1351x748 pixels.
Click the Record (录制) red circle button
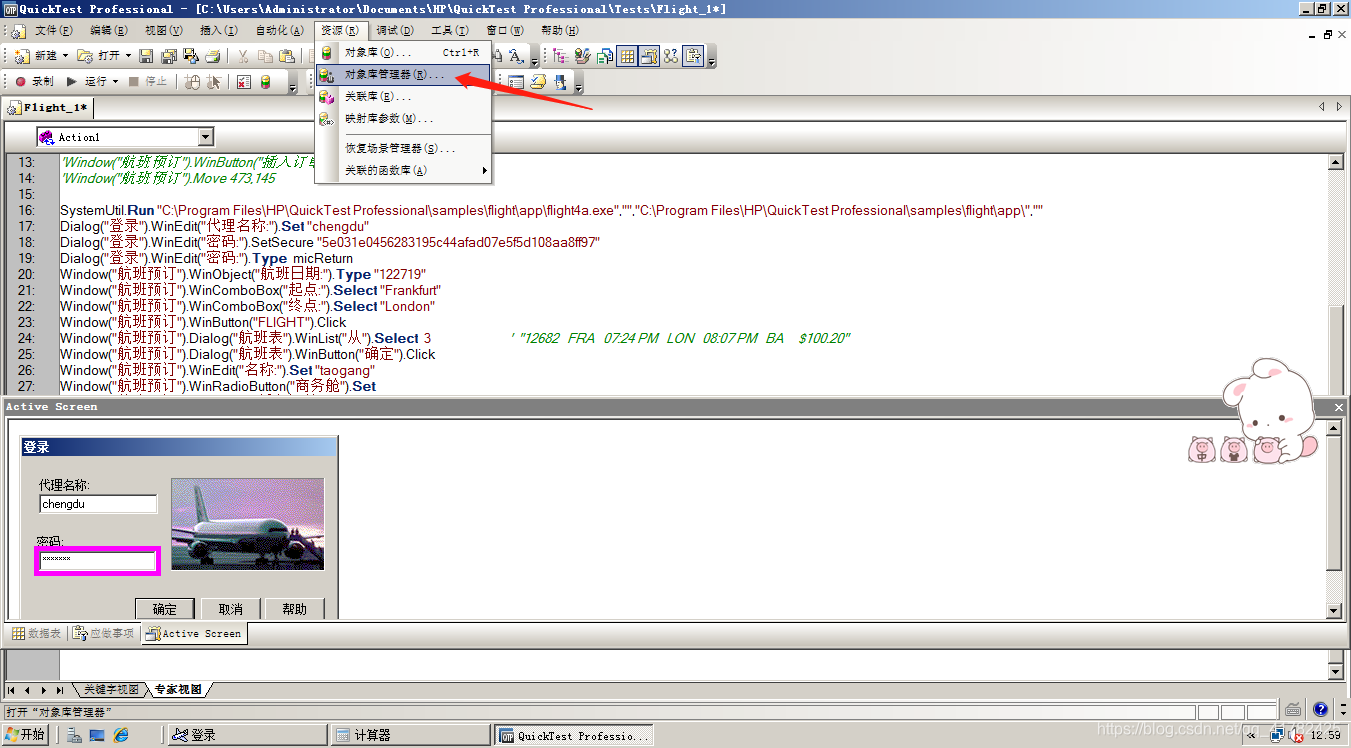[x=34, y=82]
